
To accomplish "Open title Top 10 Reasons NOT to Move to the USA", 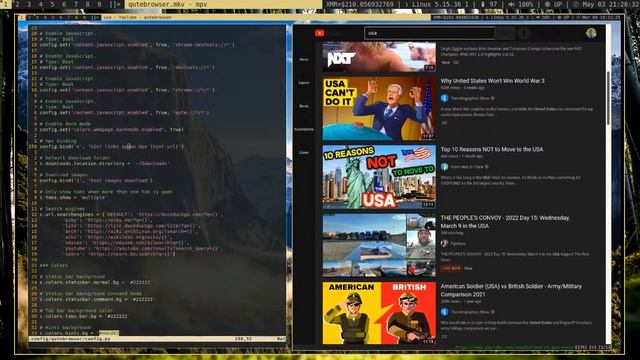I will pyautogui.click(x=492, y=149).
